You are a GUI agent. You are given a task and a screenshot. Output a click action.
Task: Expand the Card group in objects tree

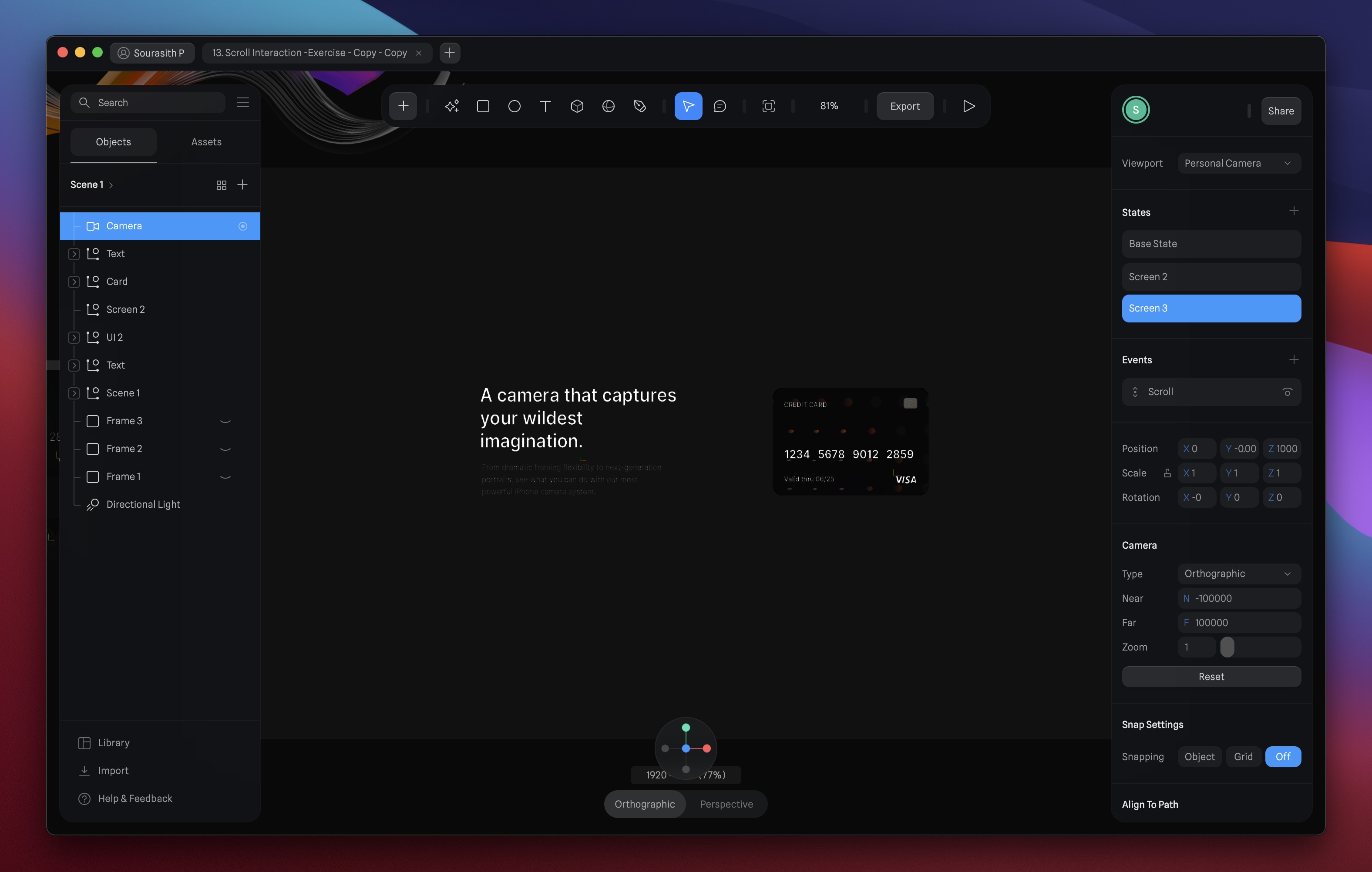[x=74, y=282]
